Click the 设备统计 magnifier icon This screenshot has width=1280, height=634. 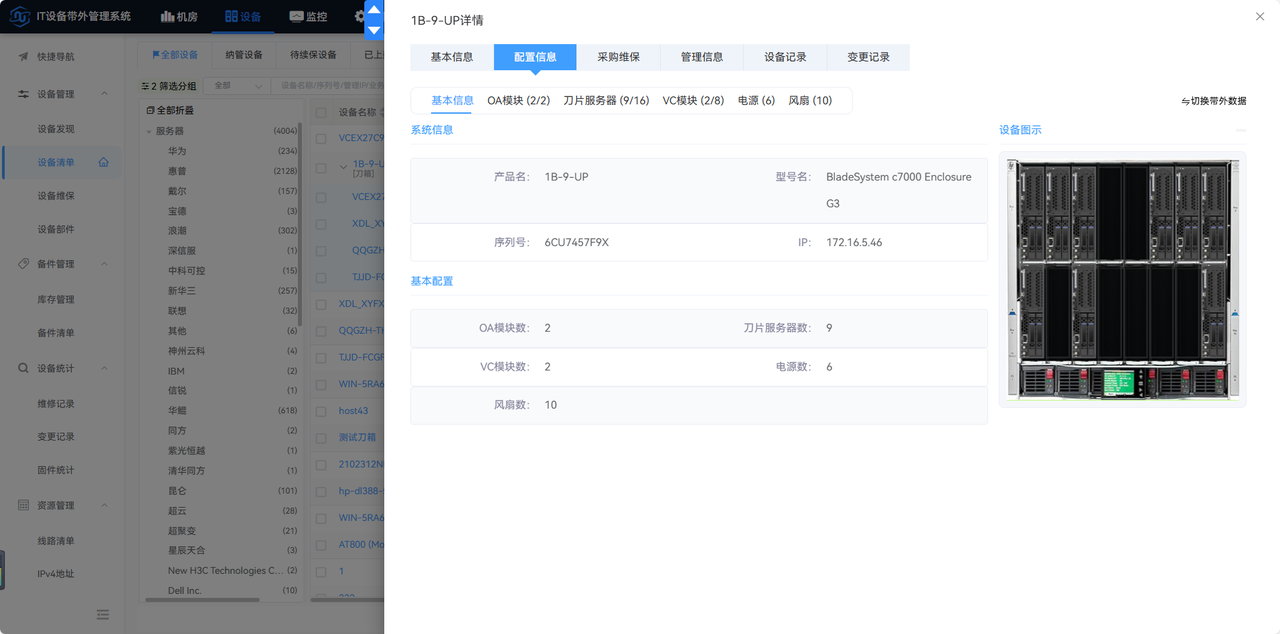click(23, 368)
